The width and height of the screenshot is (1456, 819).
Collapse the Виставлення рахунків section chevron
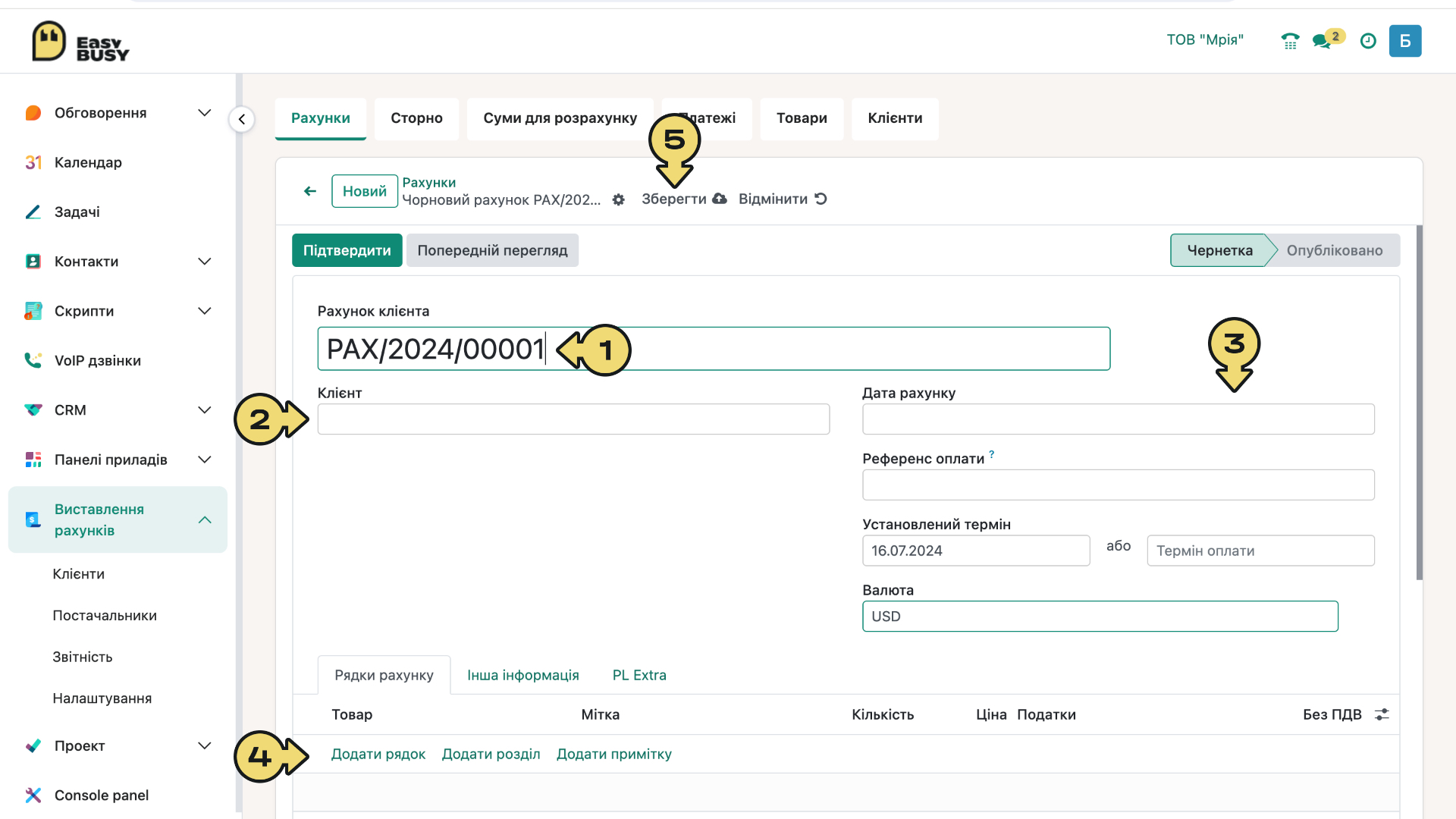tap(205, 519)
